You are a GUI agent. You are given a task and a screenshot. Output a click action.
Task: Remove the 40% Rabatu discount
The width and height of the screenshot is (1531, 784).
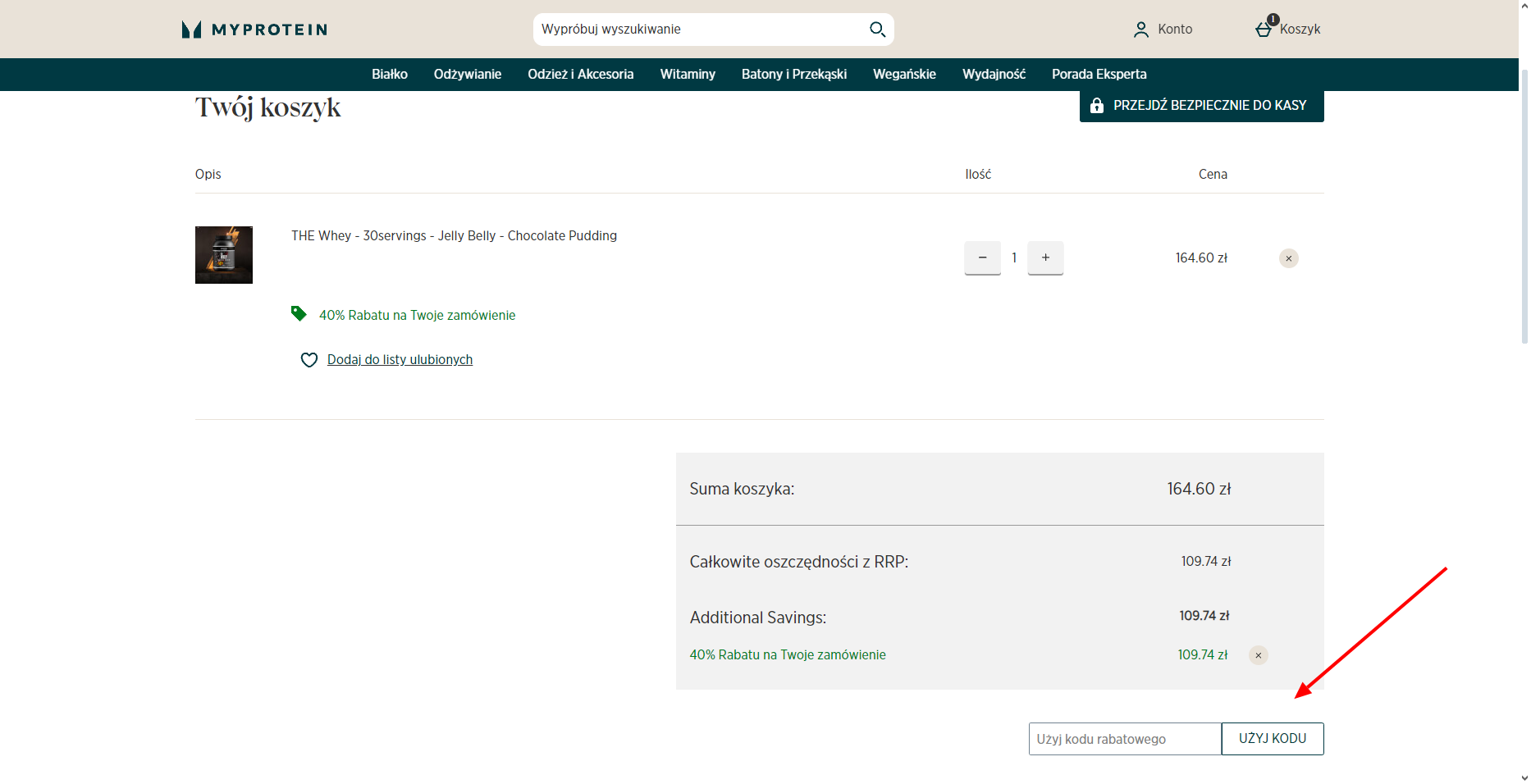pos(1259,655)
